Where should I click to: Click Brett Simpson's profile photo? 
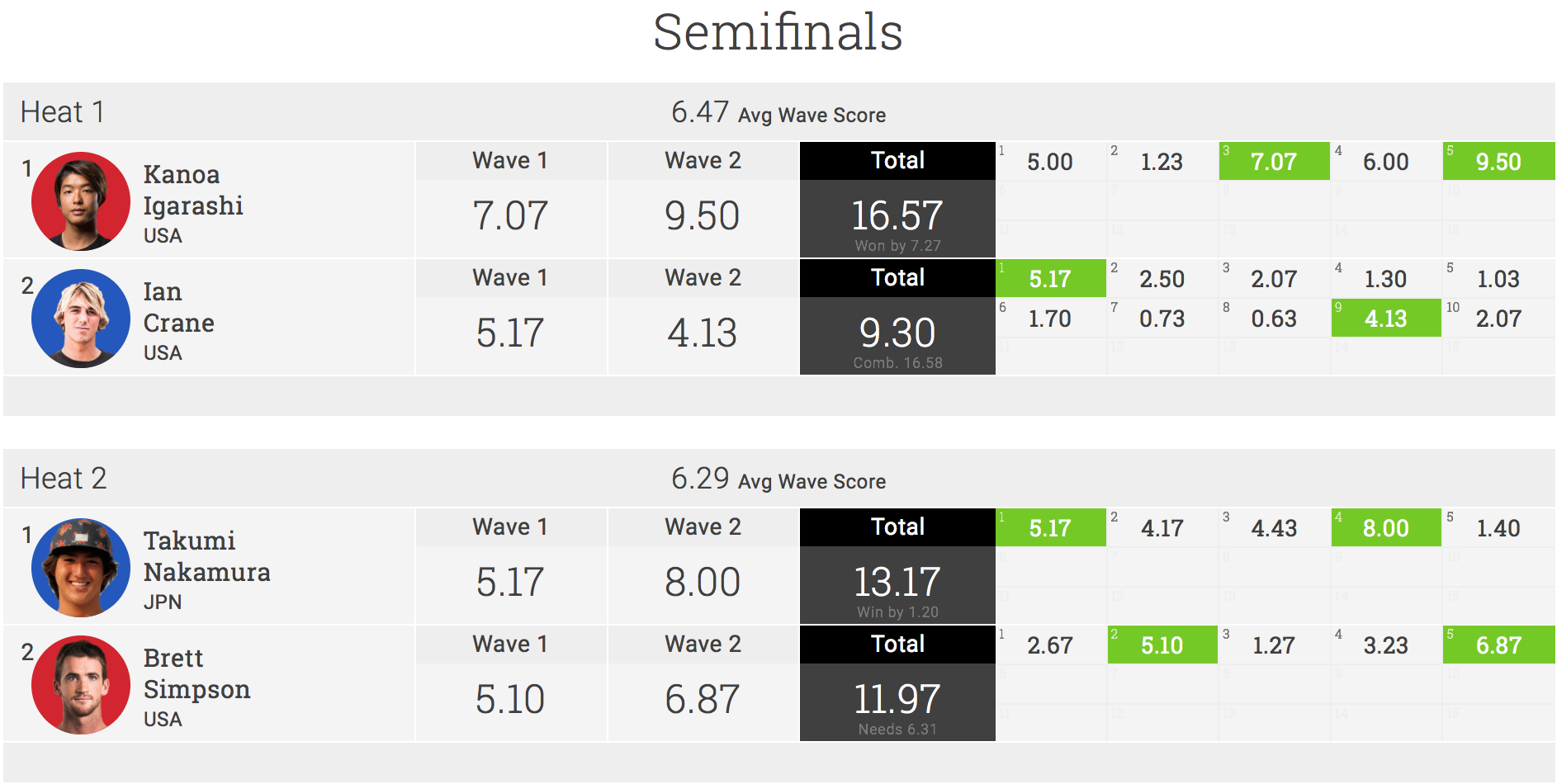tap(81, 685)
